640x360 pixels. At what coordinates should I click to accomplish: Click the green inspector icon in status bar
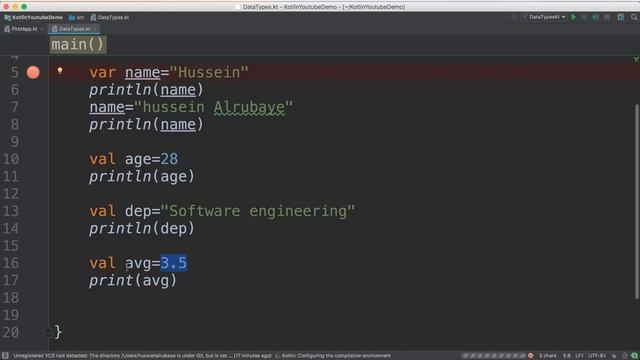tap(635, 356)
